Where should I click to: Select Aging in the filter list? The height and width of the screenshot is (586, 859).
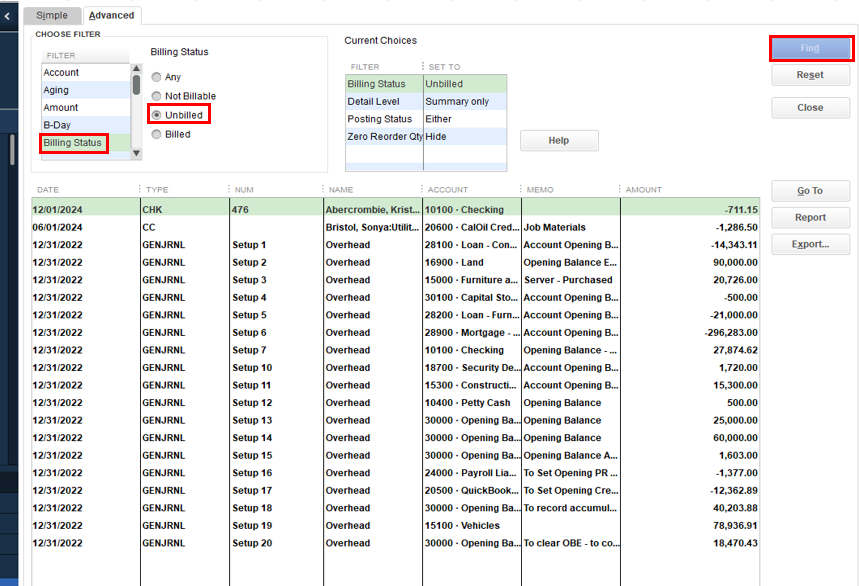pyautogui.click(x=56, y=90)
